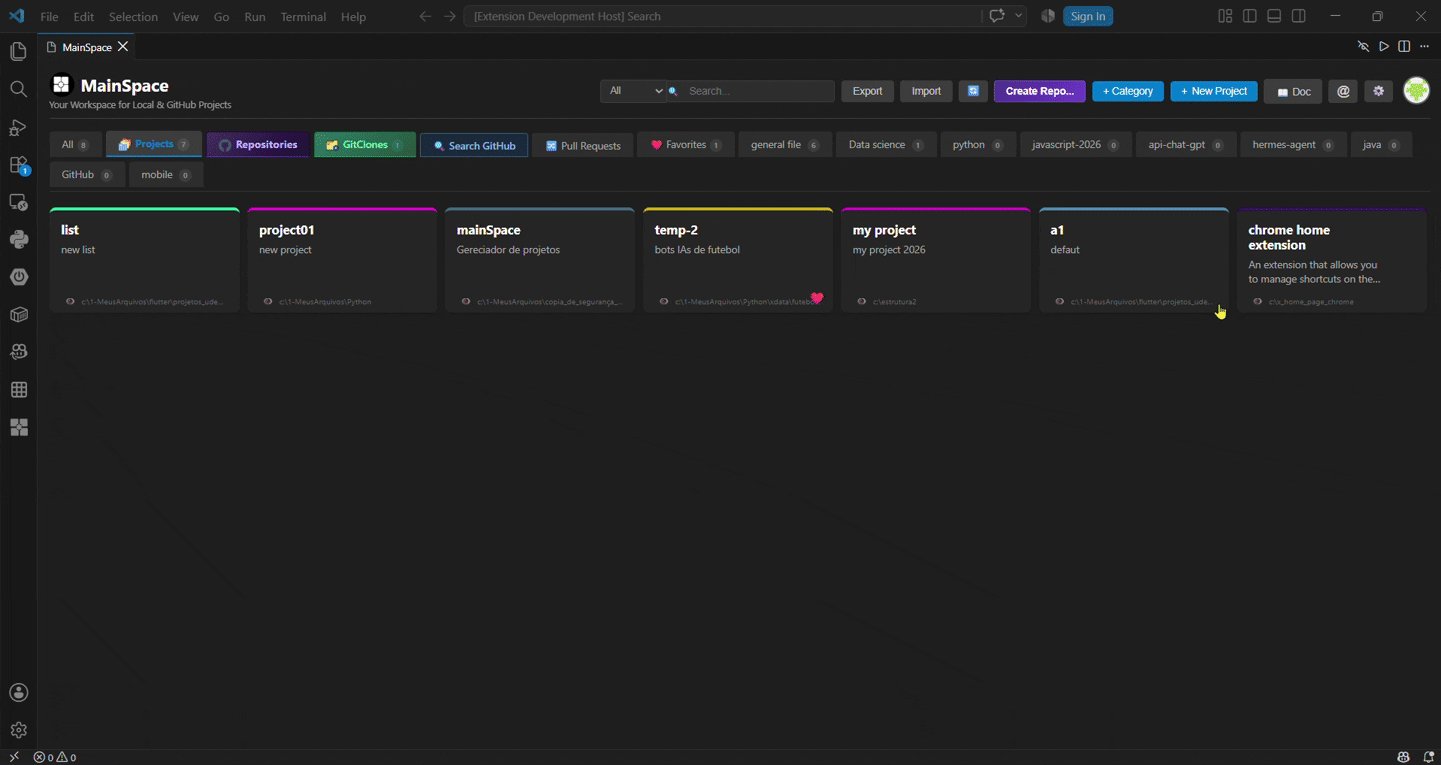Viewport: 1441px width, 765px height.
Task: Open the MainSpace icon in the activity bar
Action: (18, 427)
